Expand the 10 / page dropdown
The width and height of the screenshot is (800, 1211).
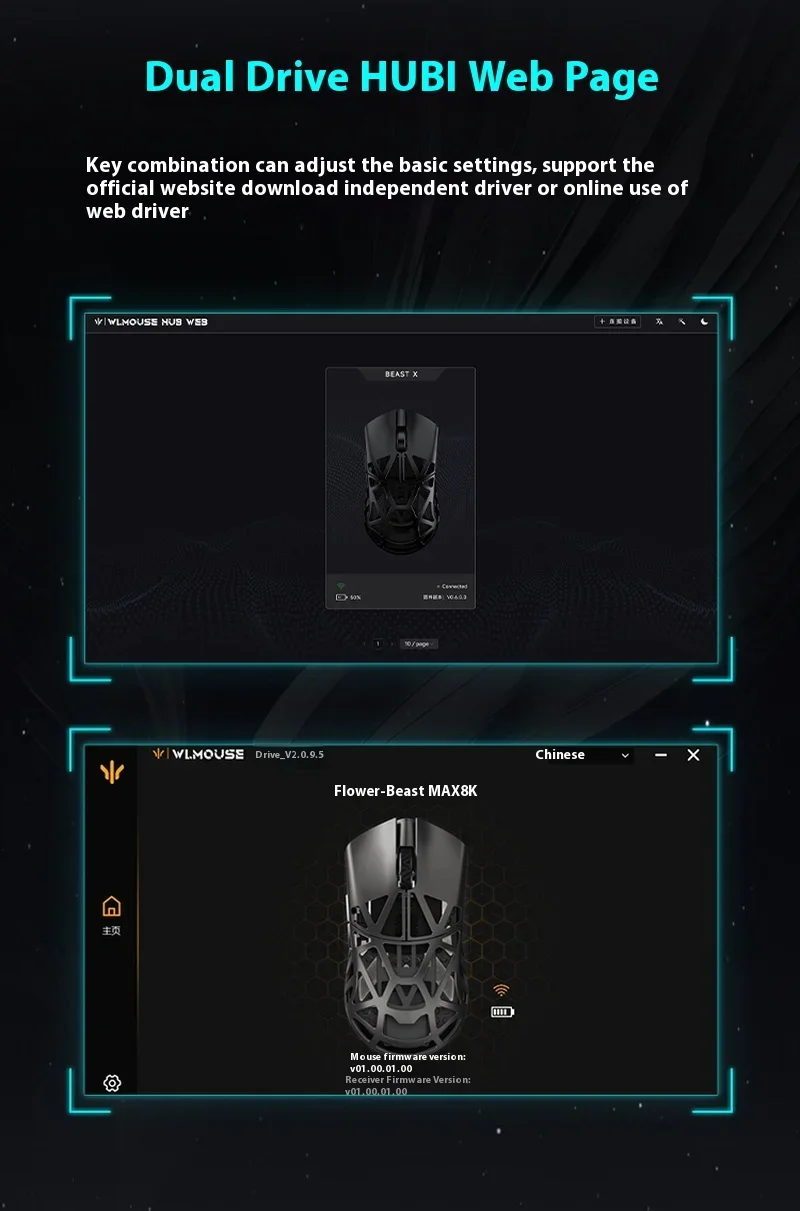(x=418, y=644)
